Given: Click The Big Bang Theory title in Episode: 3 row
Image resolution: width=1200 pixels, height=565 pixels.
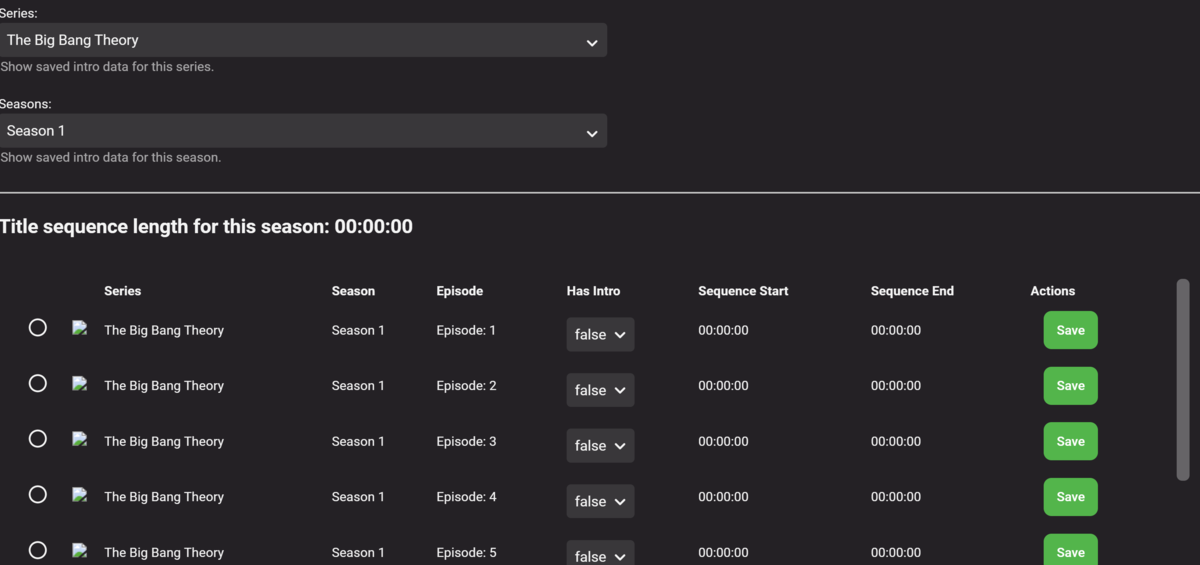Looking at the screenshot, I should point(164,441).
